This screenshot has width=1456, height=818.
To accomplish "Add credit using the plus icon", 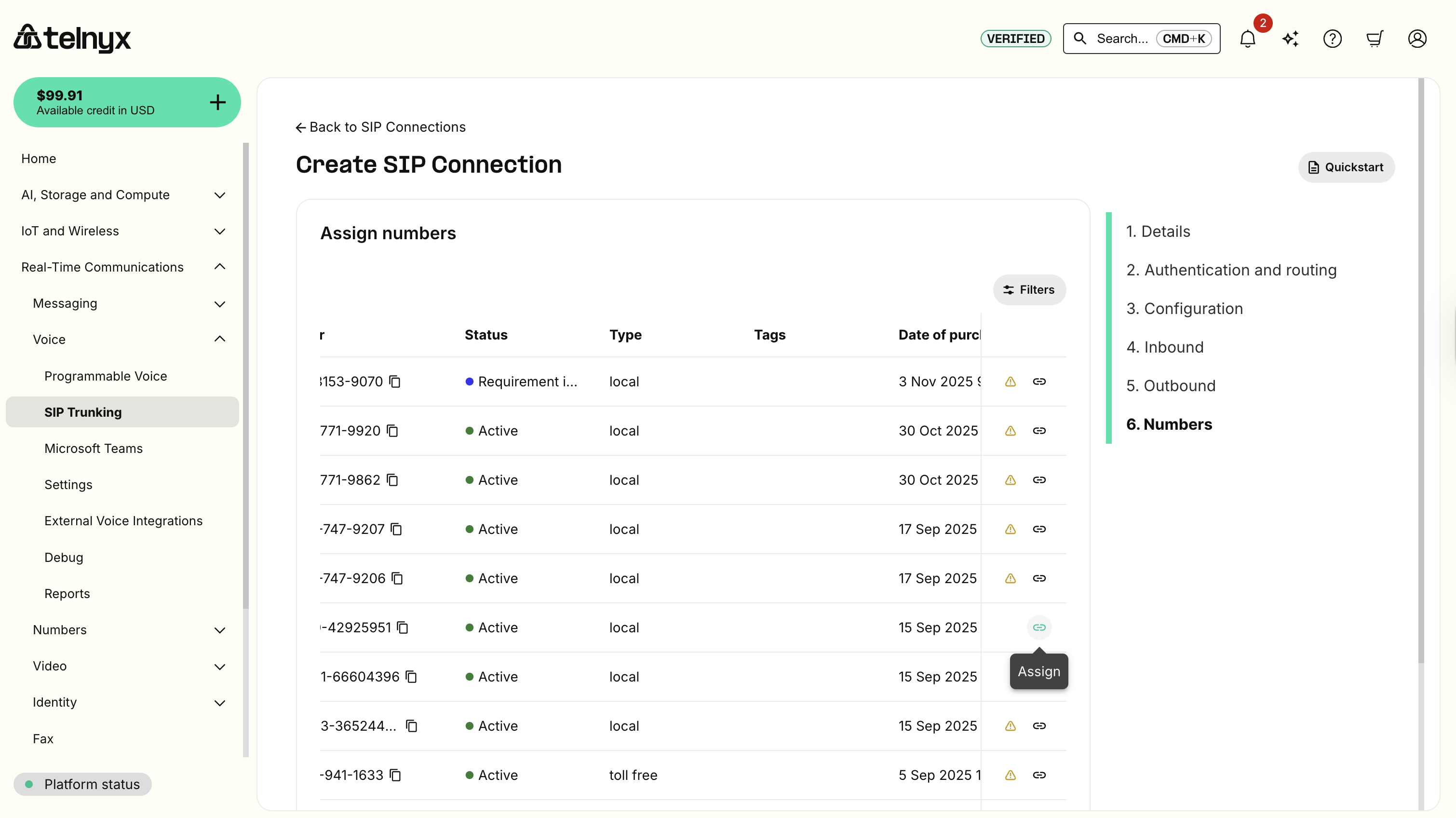I will tap(217, 102).
